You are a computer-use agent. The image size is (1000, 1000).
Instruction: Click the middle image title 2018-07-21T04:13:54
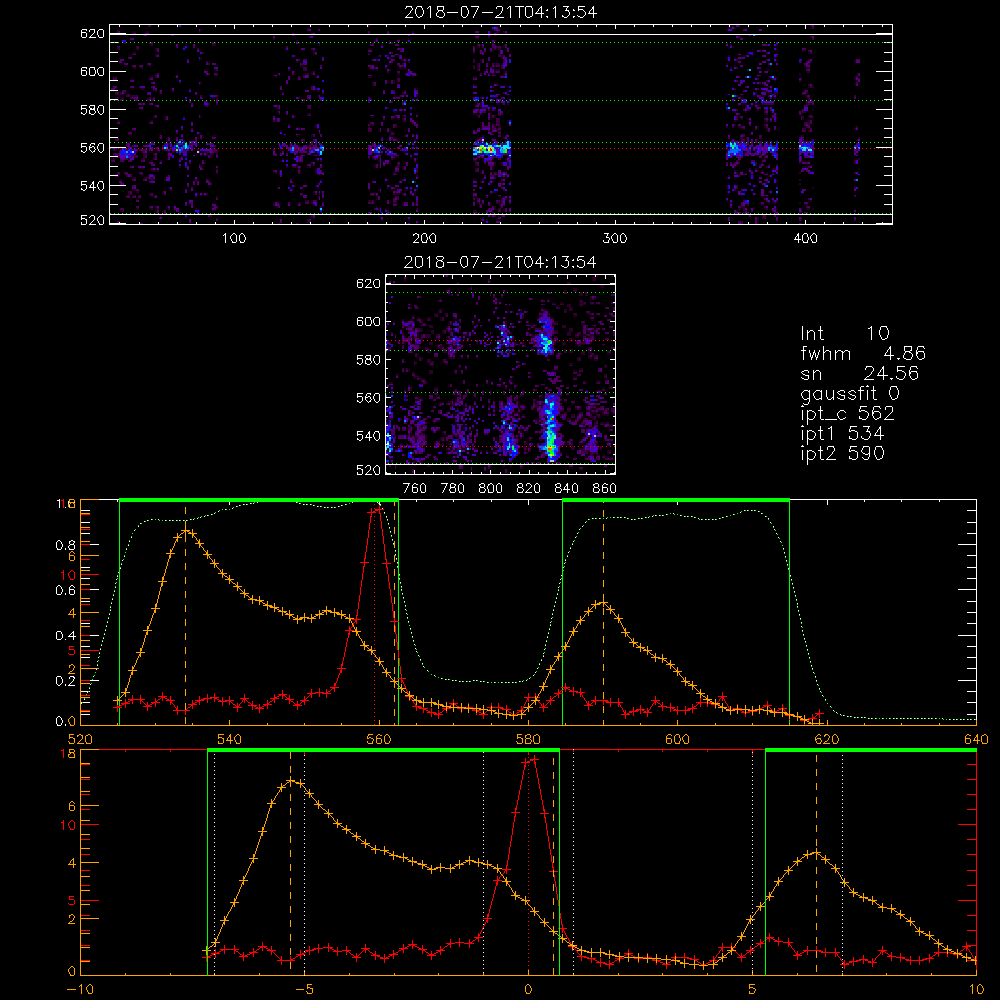tap(500, 262)
